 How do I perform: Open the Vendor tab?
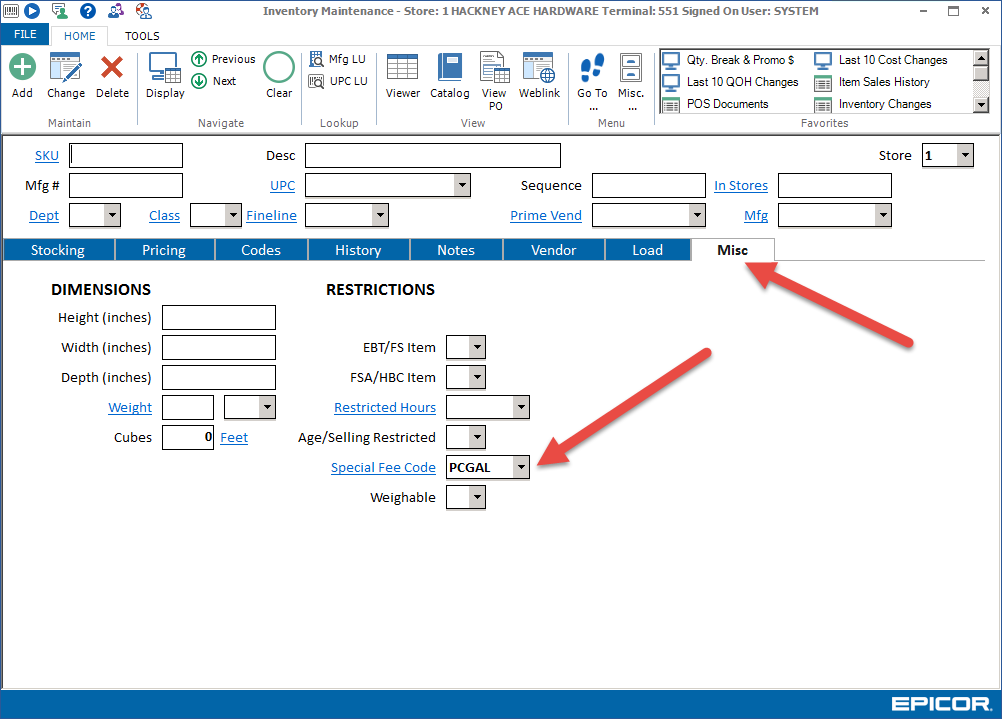point(553,250)
